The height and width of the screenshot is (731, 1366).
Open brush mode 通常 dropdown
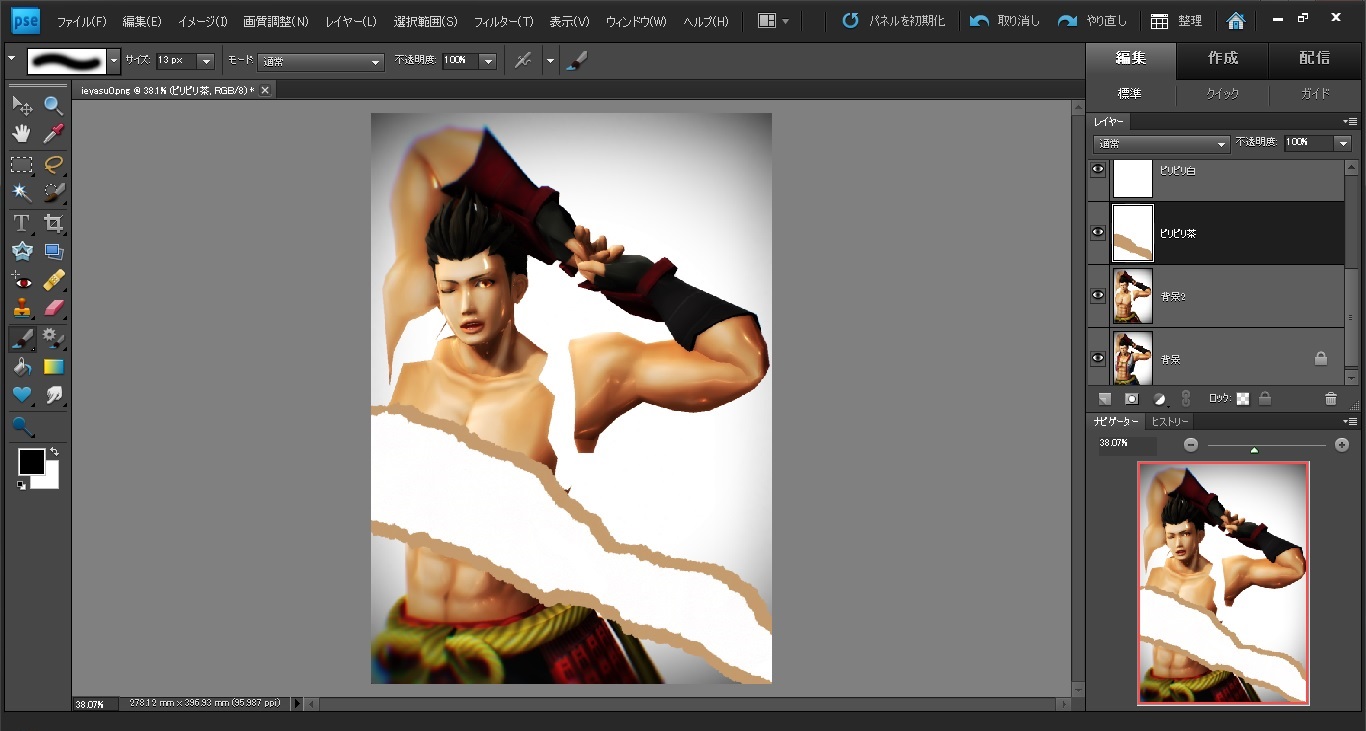click(x=321, y=61)
